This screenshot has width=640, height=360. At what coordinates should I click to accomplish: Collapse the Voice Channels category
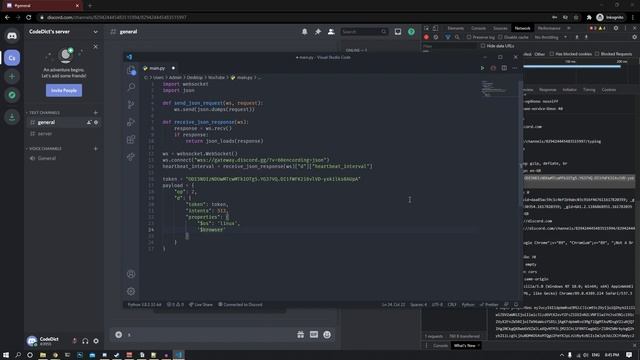click(x=44, y=149)
